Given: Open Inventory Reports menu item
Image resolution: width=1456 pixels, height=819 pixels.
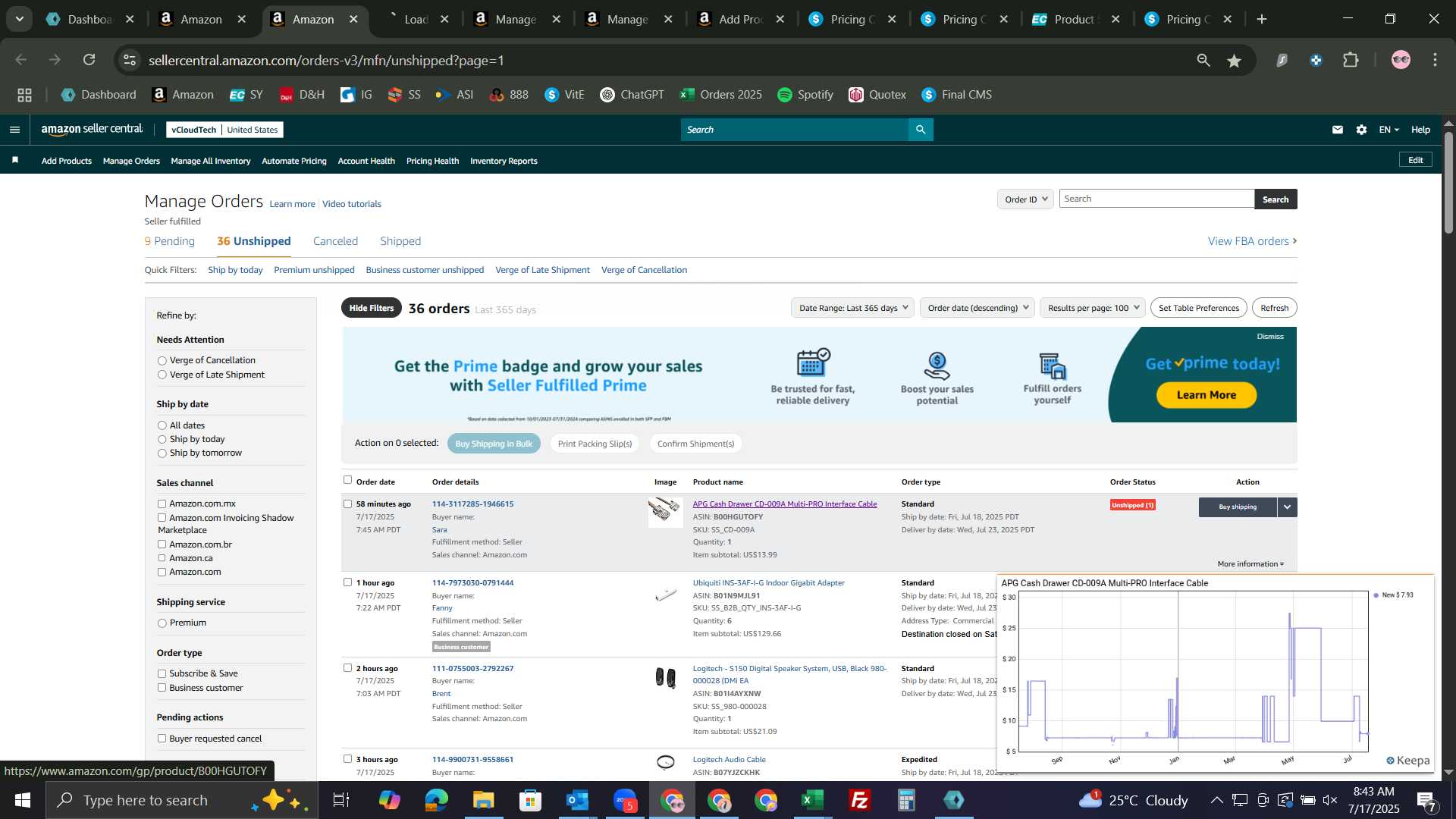Looking at the screenshot, I should pyautogui.click(x=504, y=161).
